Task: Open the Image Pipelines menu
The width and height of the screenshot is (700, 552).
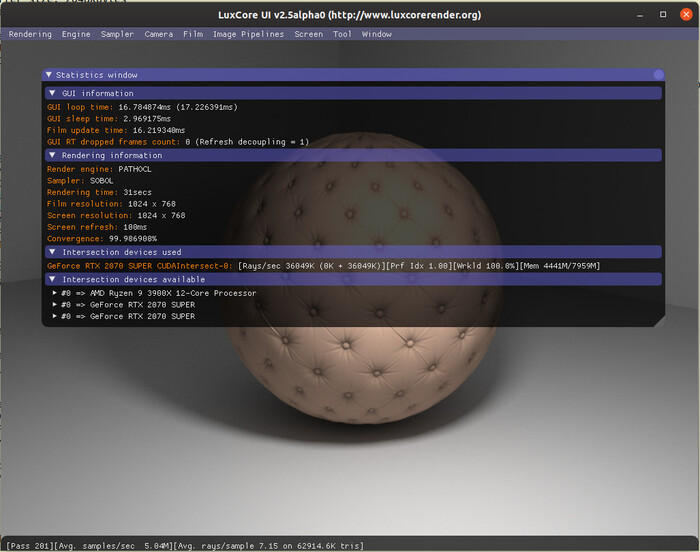Action: pyautogui.click(x=248, y=34)
